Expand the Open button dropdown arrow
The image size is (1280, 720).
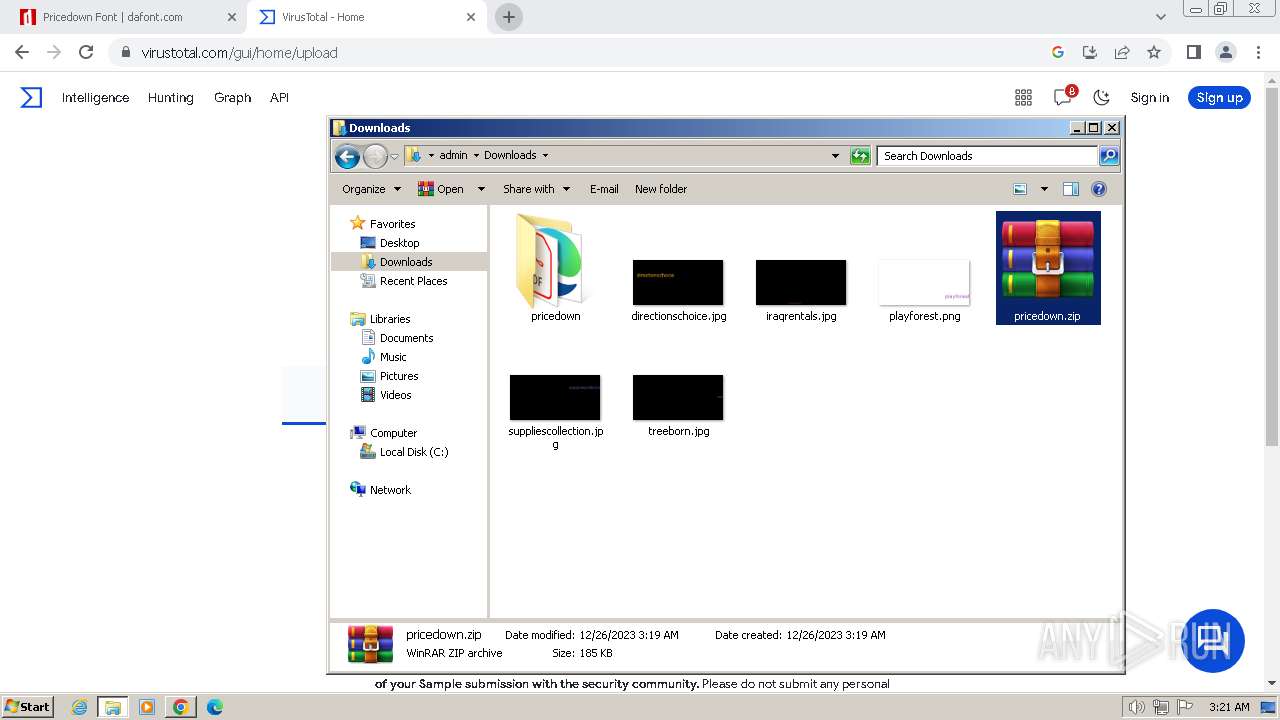point(481,189)
